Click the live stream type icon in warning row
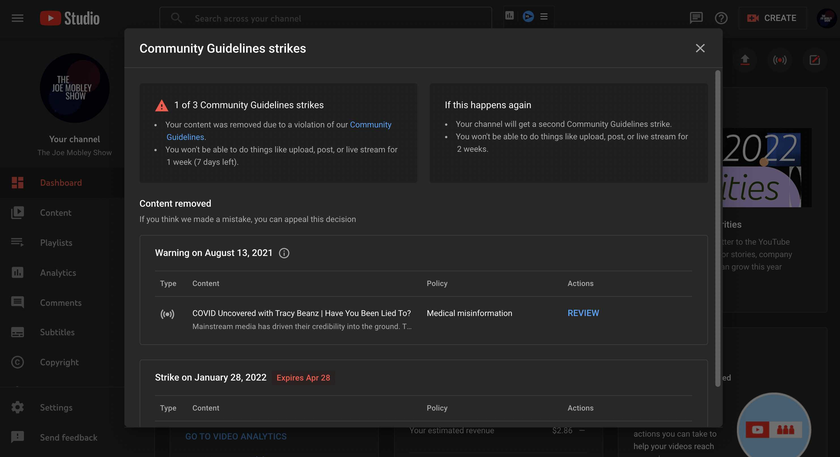This screenshot has height=457, width=840. [167, 314]
